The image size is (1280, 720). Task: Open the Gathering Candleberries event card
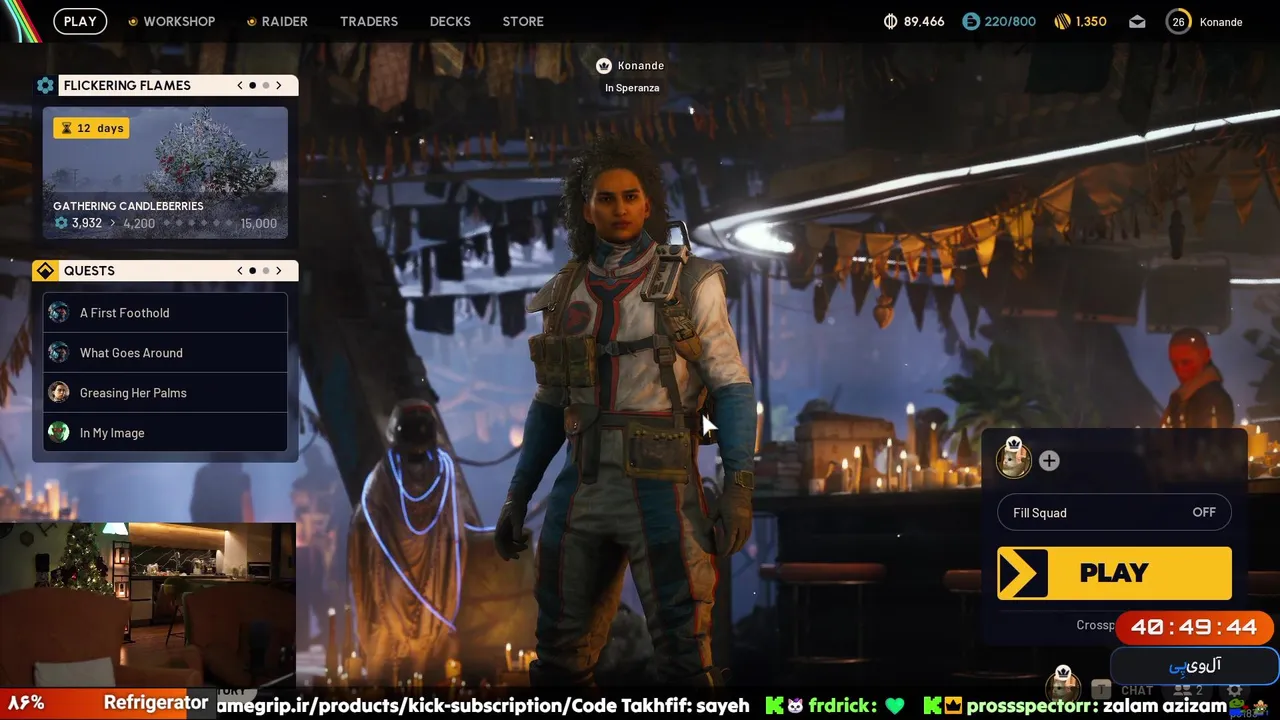(x=165, y=173)
